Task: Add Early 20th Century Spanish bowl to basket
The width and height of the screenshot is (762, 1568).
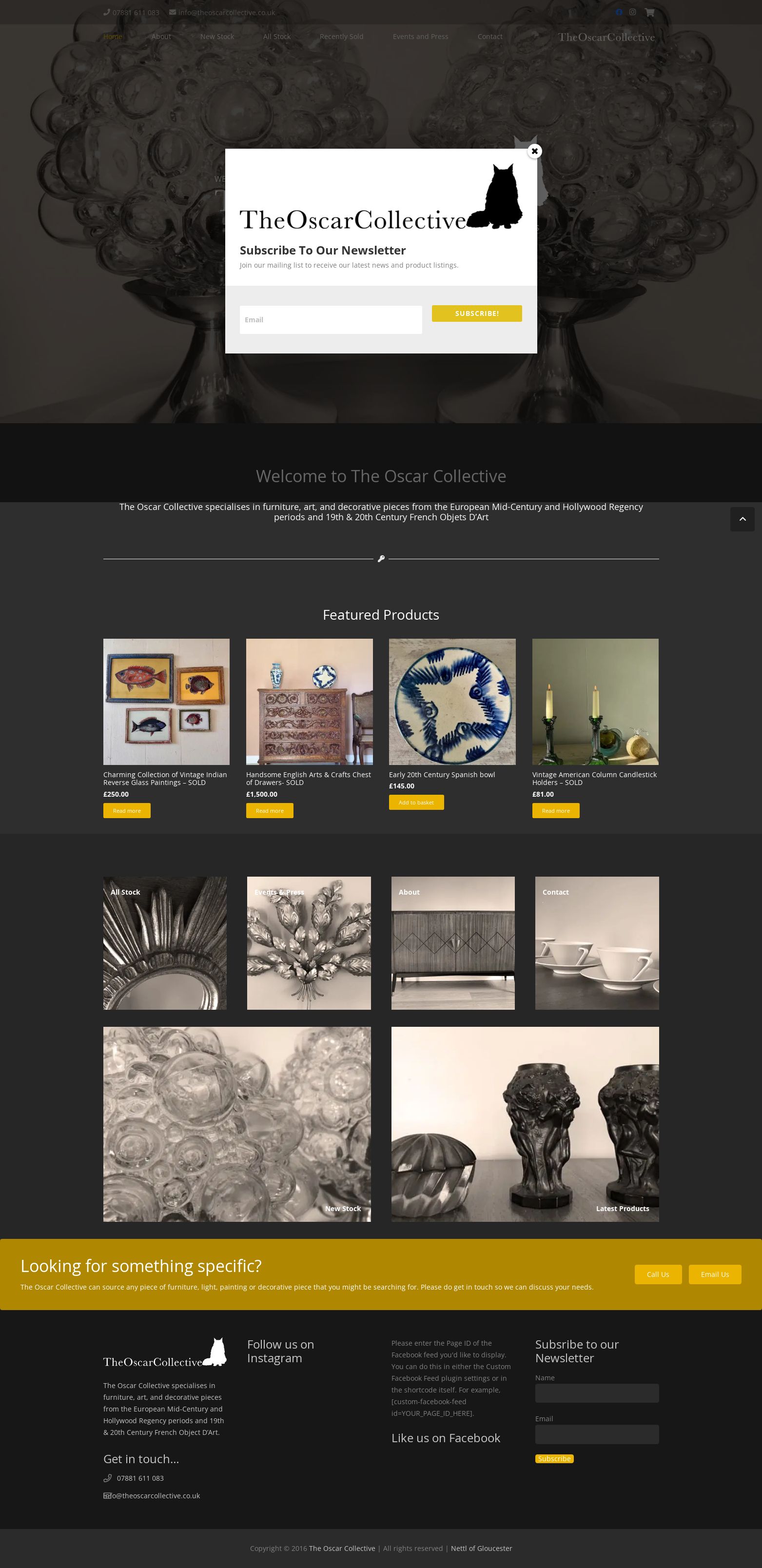Action: [x=416, y=802]
